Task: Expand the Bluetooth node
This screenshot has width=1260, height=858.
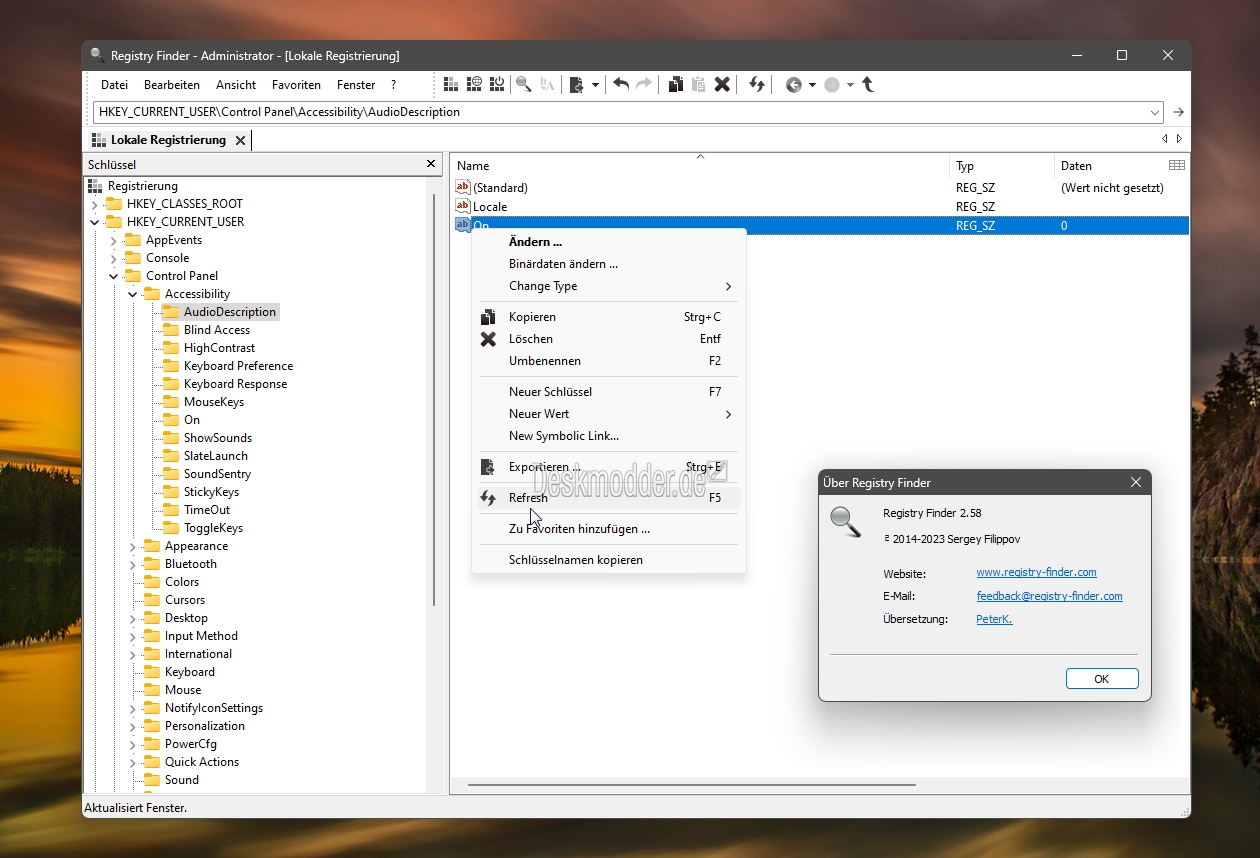Action: [x=132, y=564]
